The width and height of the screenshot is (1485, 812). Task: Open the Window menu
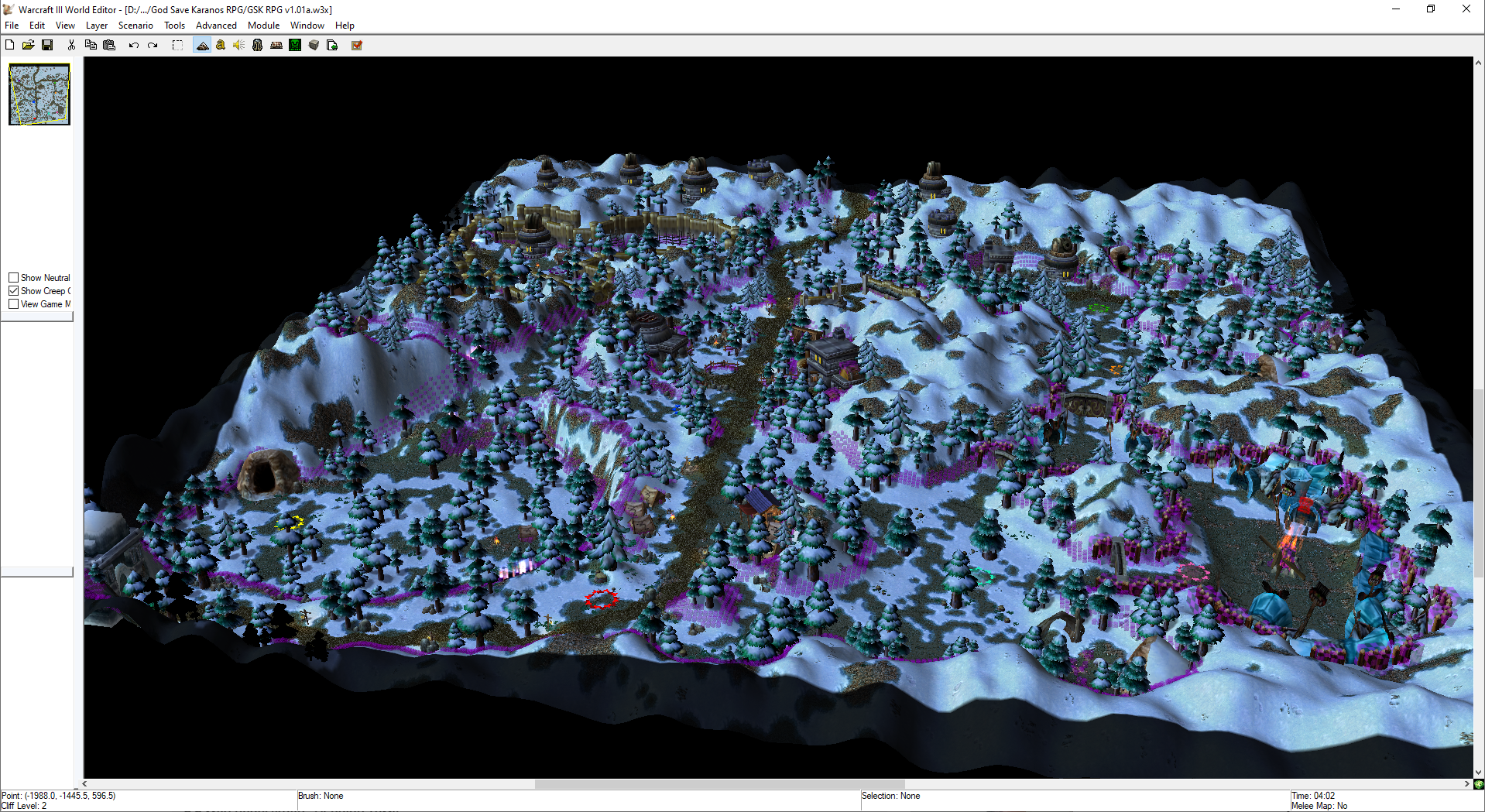click(307, 26)
